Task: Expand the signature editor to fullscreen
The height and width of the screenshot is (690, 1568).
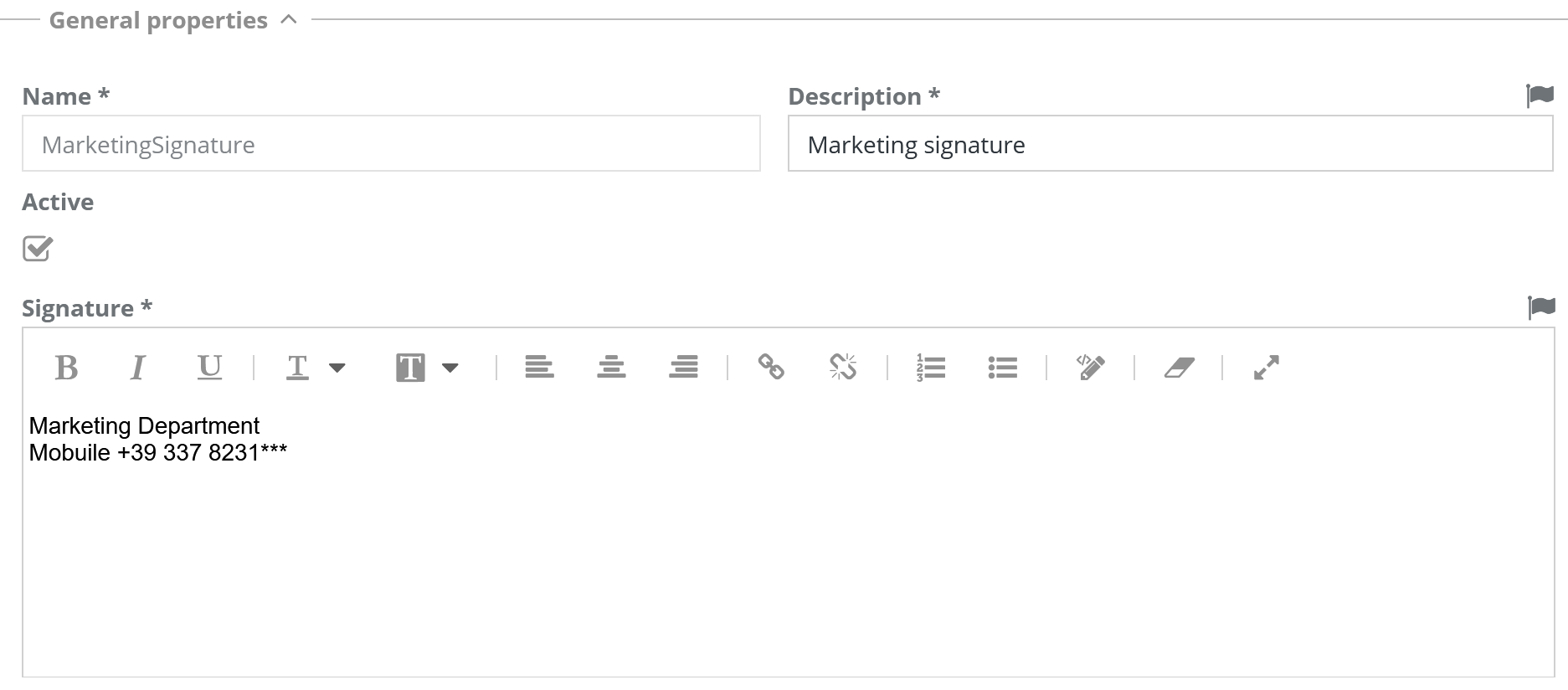Action: pyautogui.click(x=1266, y=368)
